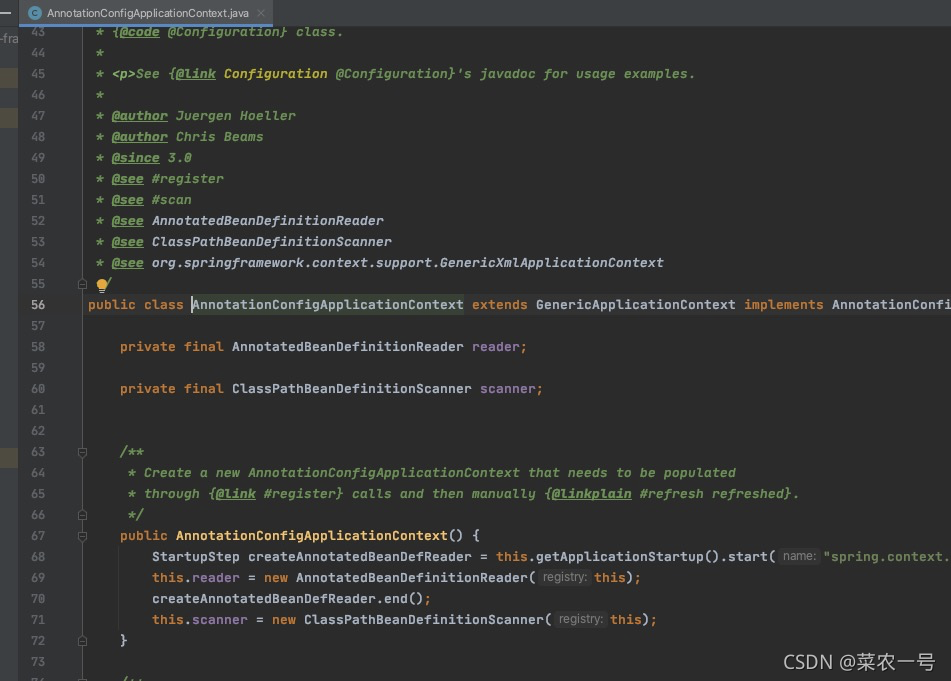Click the @linkplain tag on line 65

point(591,494)
